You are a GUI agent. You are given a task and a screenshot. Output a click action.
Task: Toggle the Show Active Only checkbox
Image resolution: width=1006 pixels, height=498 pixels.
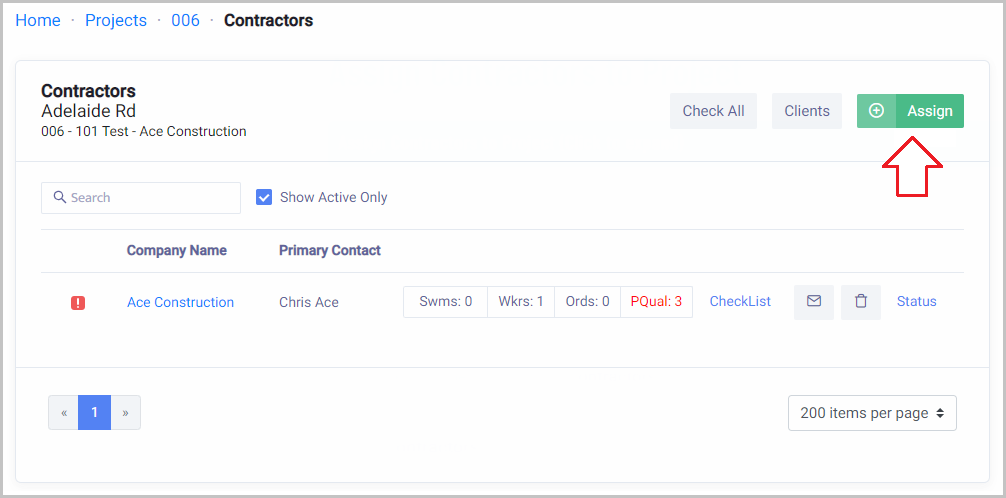click(x=264, y=197)
